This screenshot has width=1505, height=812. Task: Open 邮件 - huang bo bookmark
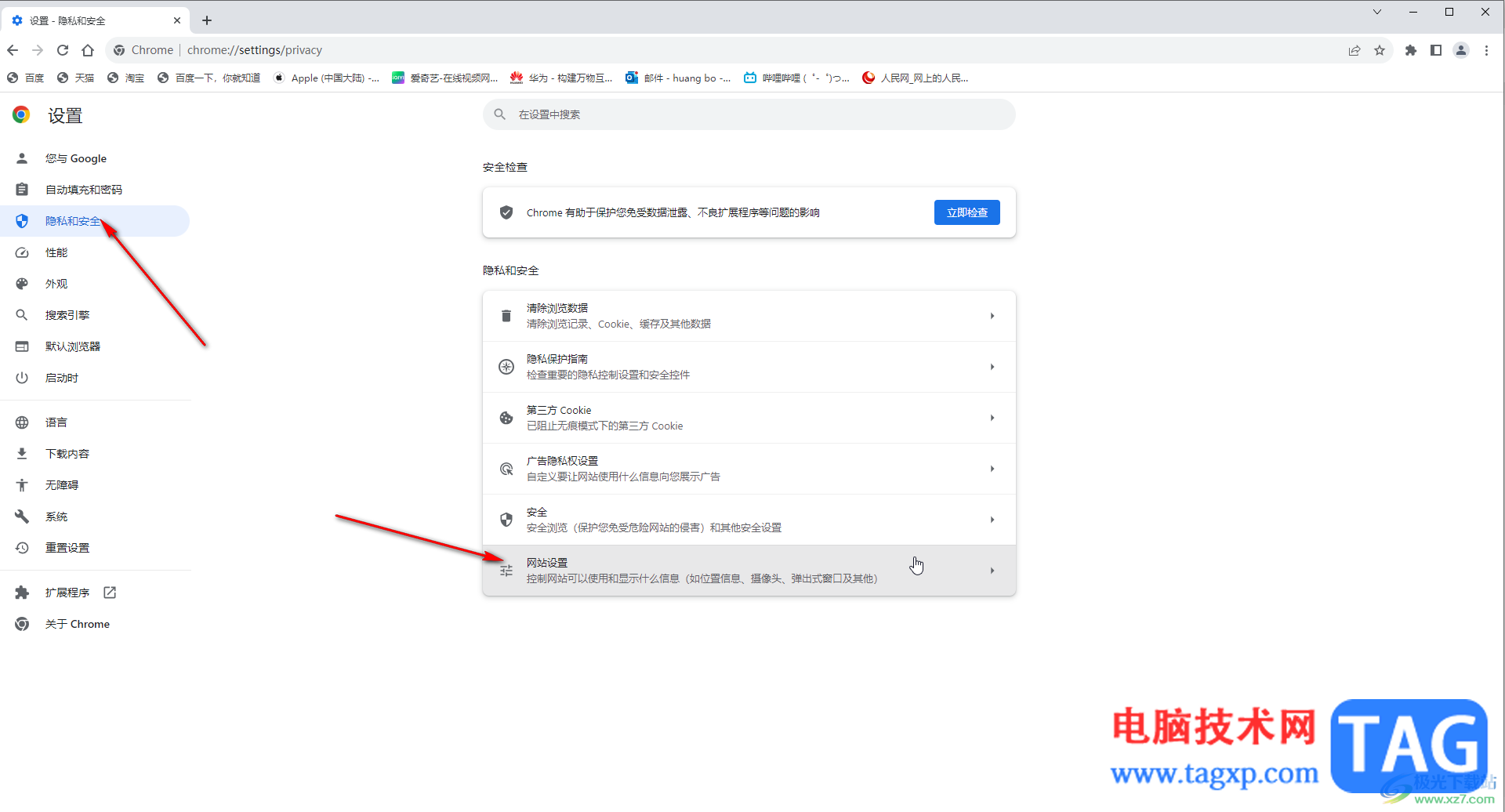pyautogui.click(x=678, y=78)
